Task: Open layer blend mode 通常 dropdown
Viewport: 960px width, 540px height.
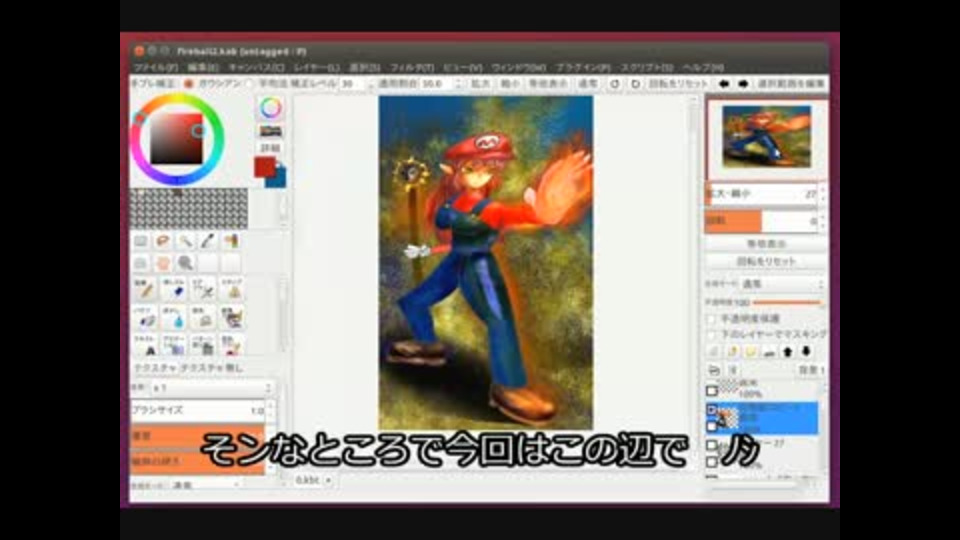Action: pyautogui.click(x=783, y=284)
